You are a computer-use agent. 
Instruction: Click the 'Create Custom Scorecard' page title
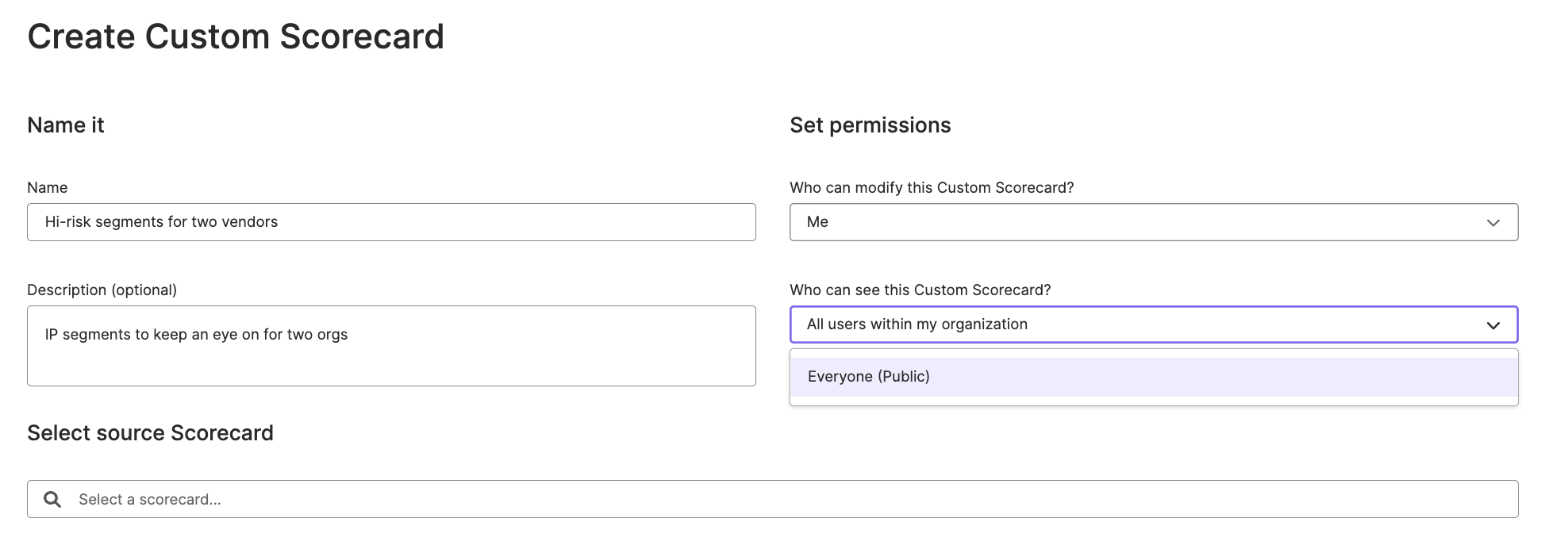236,36
